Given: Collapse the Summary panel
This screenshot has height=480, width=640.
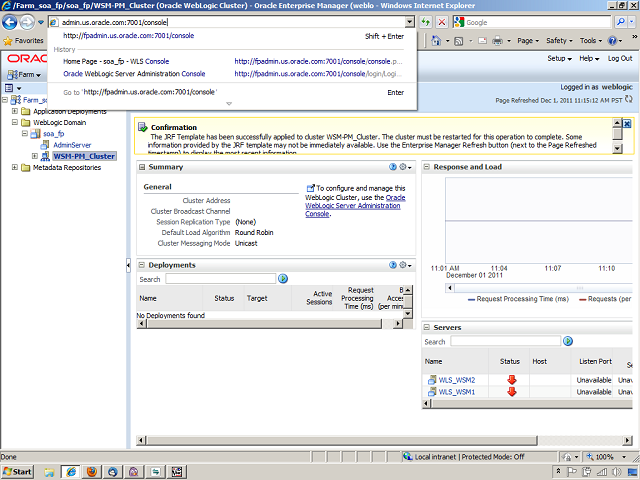Looking at the screenshot, I should pyautogui.click(x=143, y=167).
